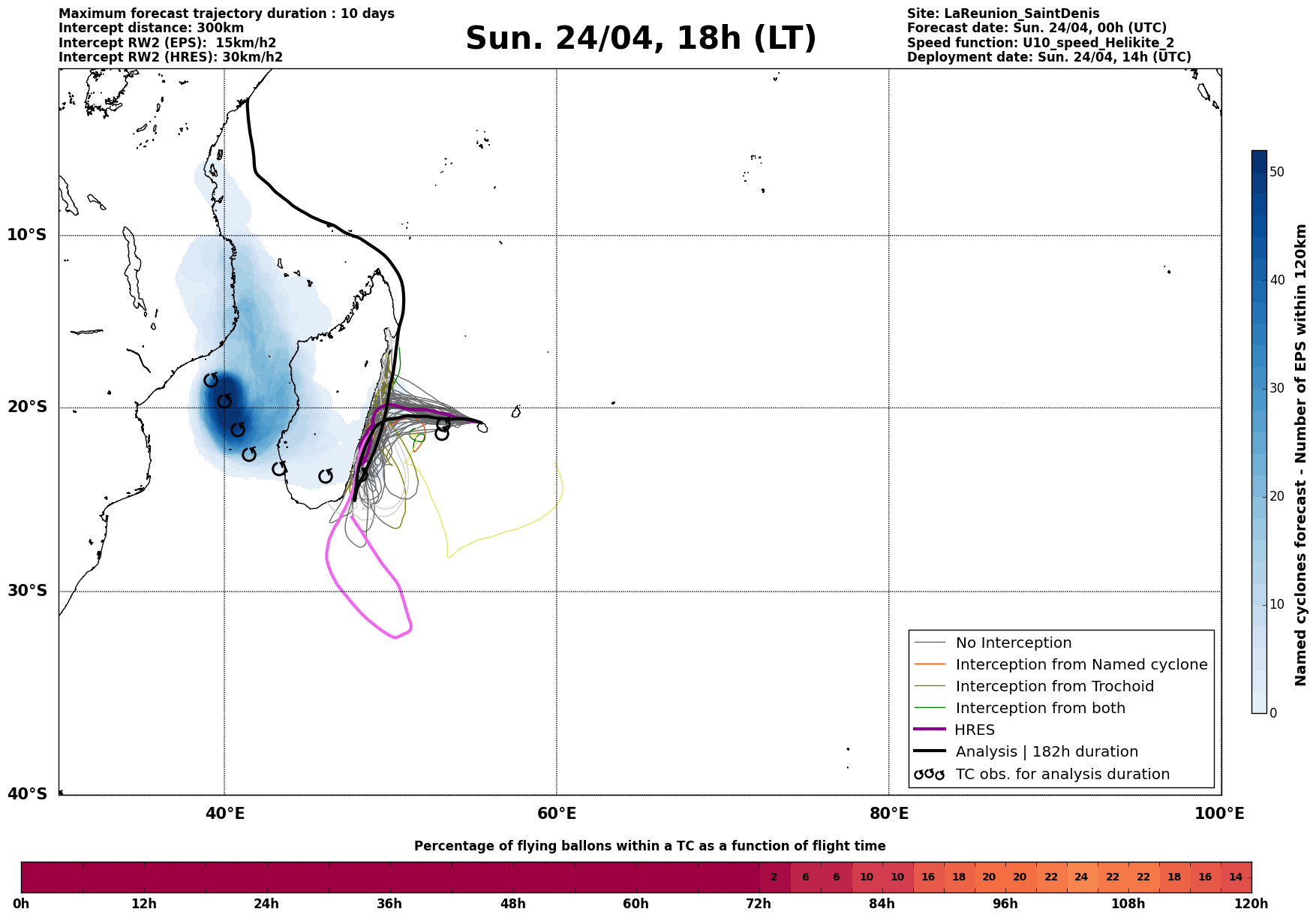Click the 12h flight time tick label
This screenshot has width=1316, height=918.
tap(144, 904)
